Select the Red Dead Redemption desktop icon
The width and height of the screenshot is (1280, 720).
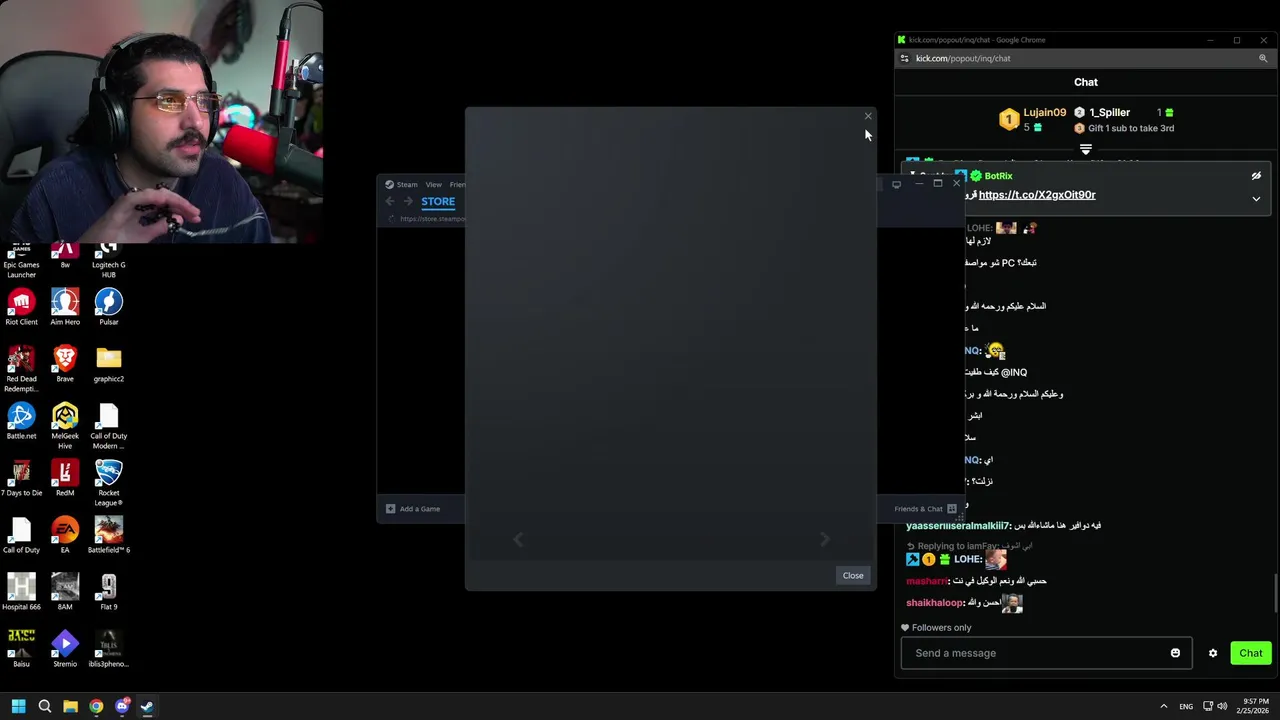tap(21, 370)
